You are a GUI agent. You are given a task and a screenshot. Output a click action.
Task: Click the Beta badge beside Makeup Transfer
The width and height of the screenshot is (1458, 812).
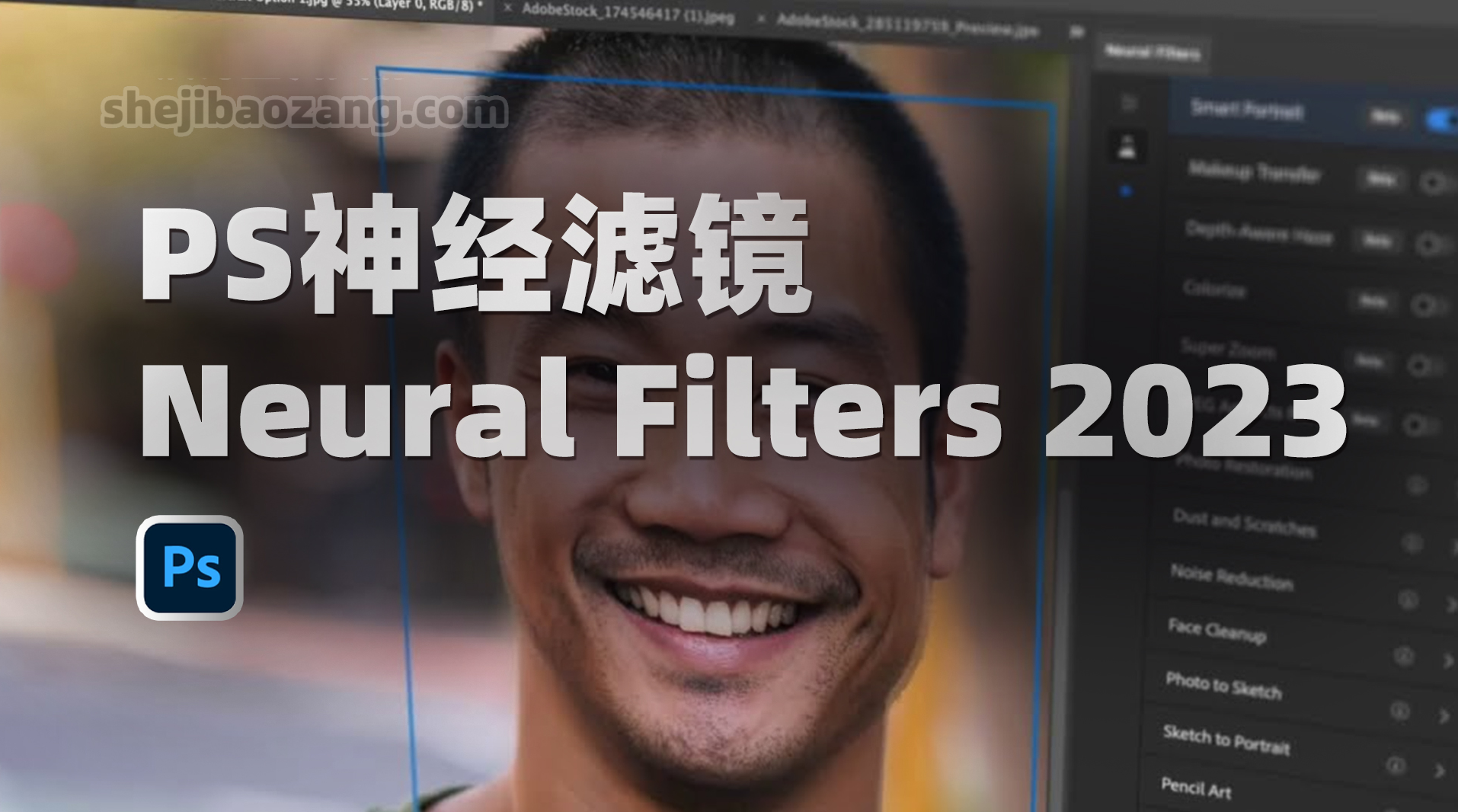click(x=1380, y=179)
